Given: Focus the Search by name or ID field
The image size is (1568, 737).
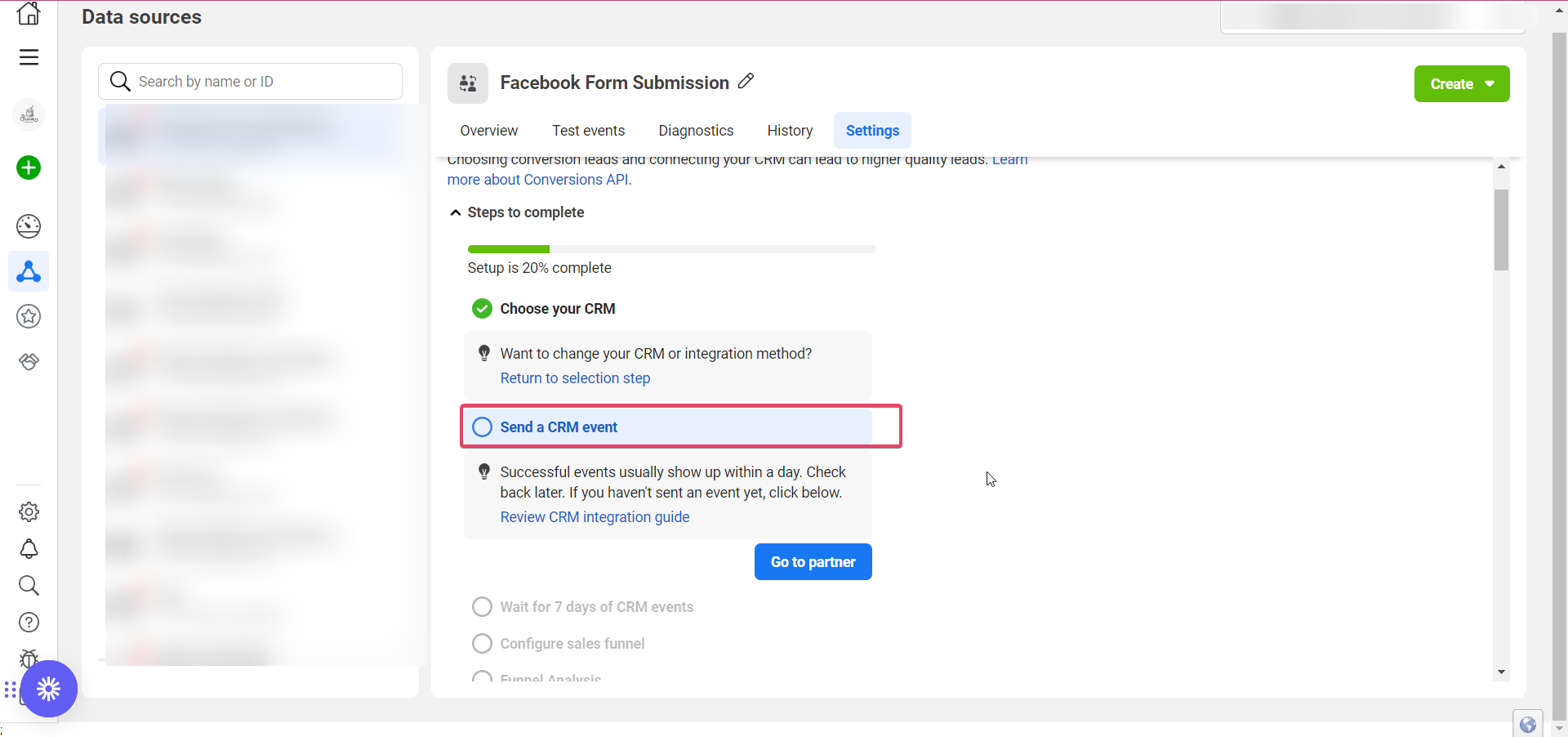Looking at the screenshot, I should click(x=250, y=82).
